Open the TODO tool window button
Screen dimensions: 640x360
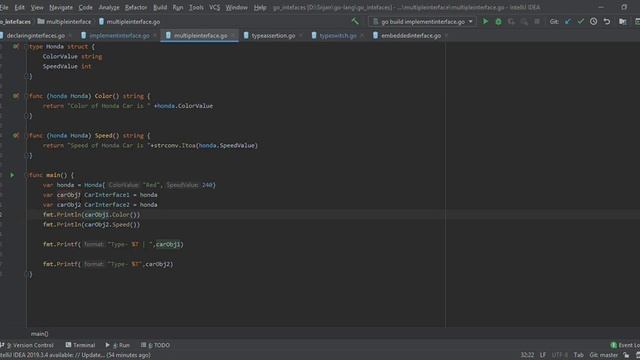point(156,345)
